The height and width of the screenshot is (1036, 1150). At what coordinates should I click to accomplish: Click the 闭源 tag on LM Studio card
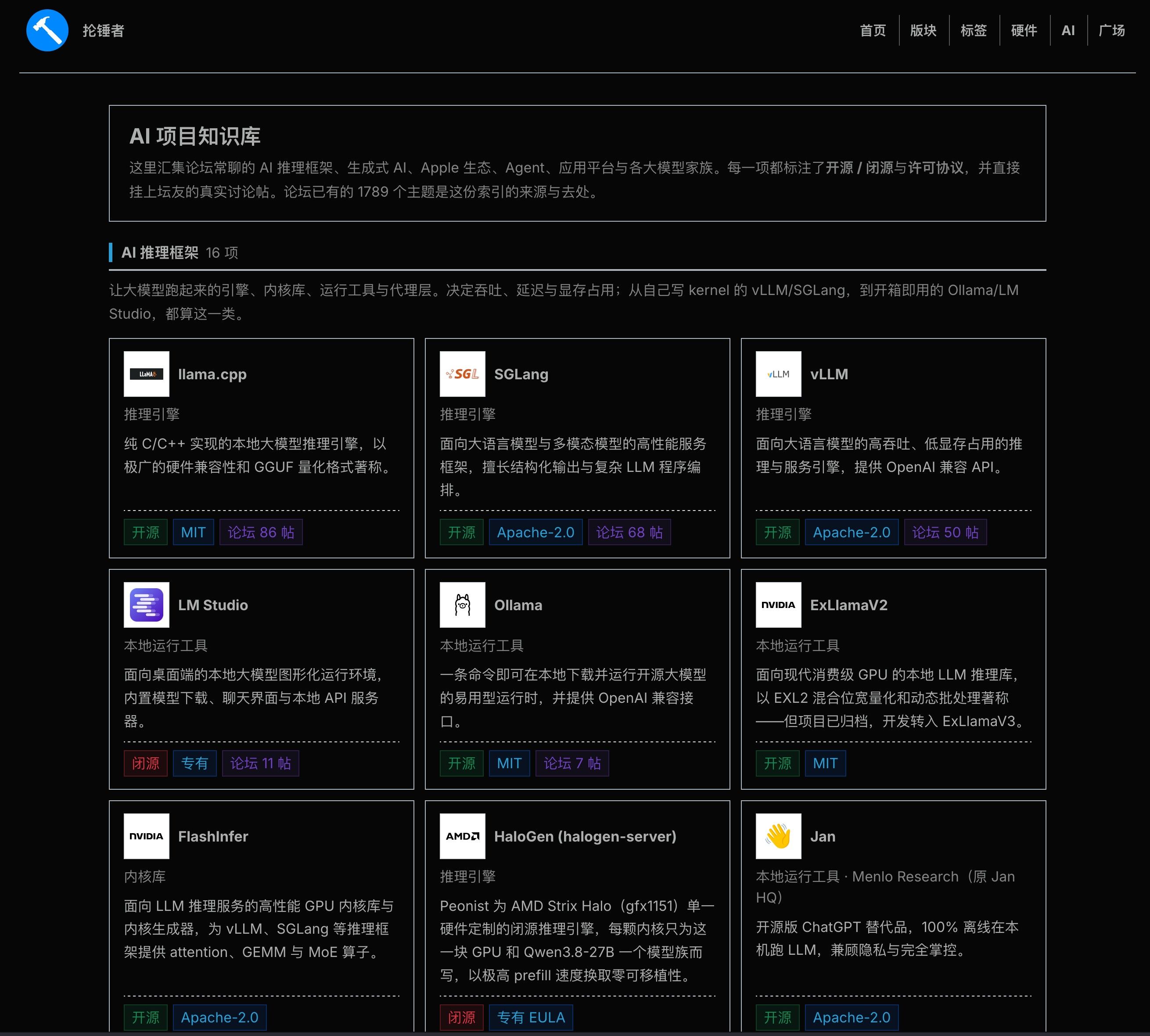tap(146, 763)
